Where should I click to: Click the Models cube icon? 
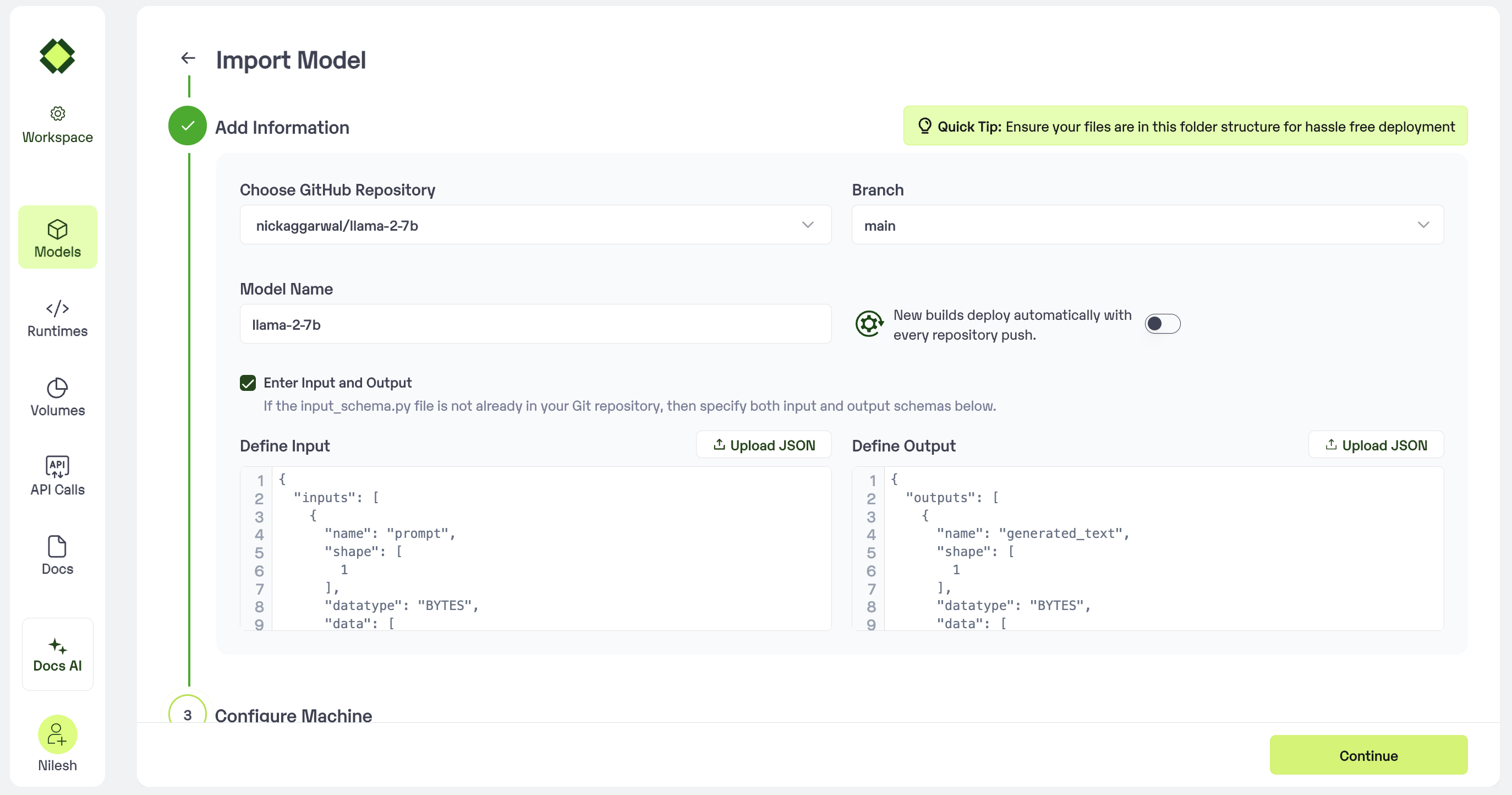(x=58, y=230)
